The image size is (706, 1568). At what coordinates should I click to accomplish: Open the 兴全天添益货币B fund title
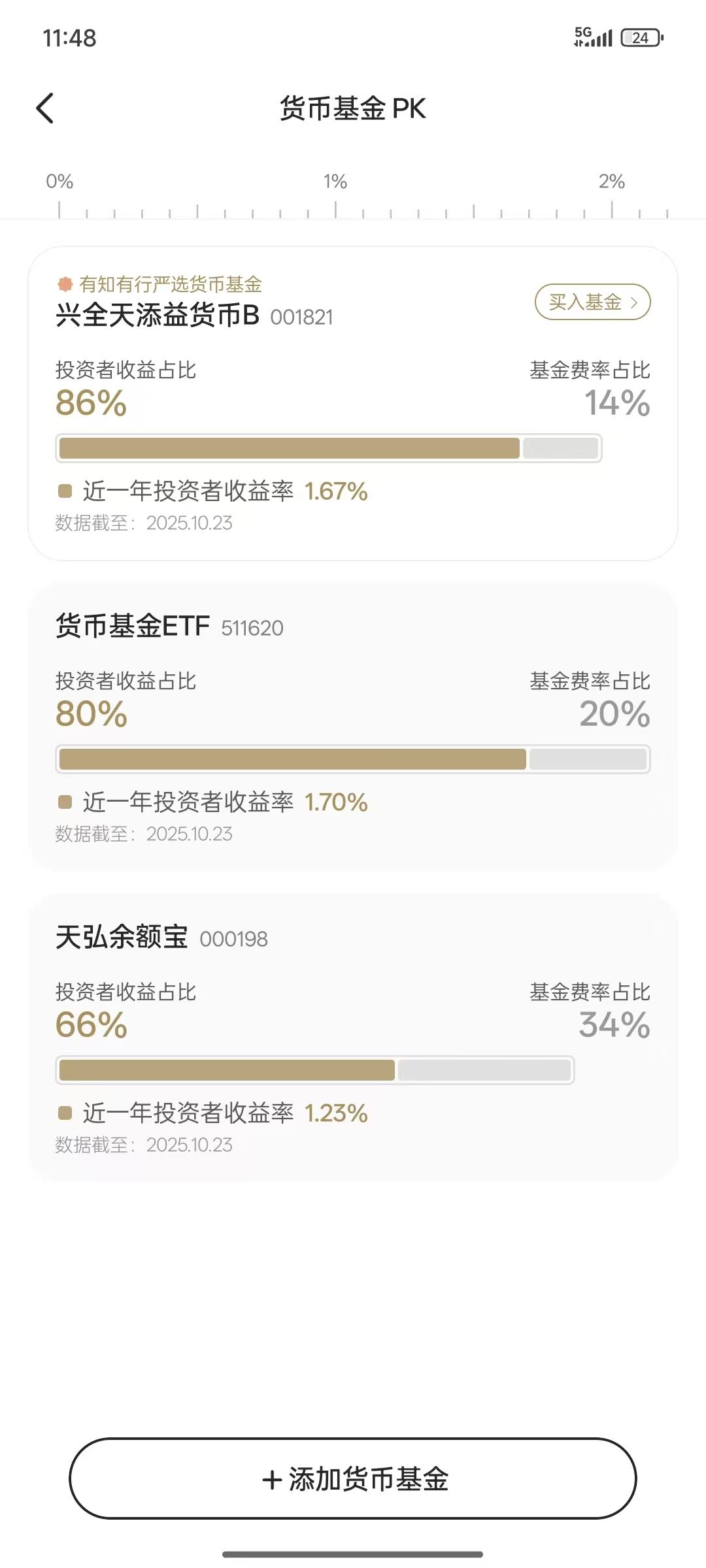[x=158, y=316]
